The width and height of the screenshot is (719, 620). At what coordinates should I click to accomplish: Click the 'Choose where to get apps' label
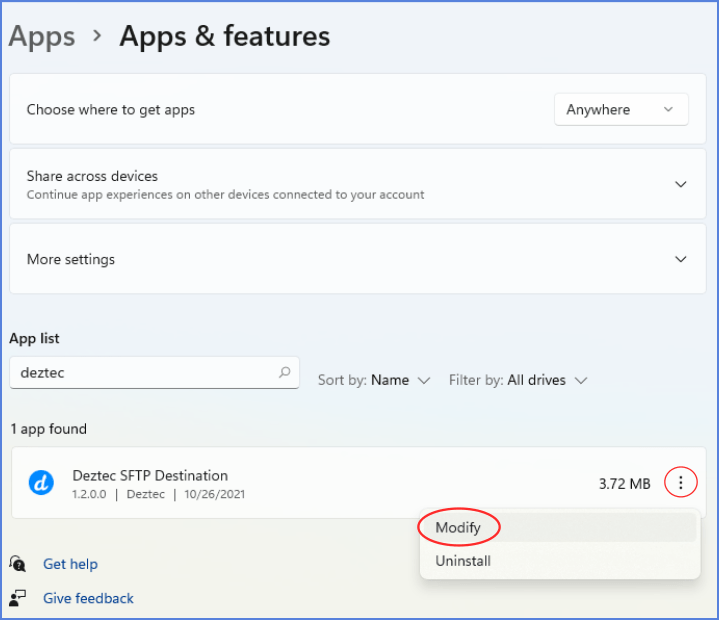[x=111, y=110]
